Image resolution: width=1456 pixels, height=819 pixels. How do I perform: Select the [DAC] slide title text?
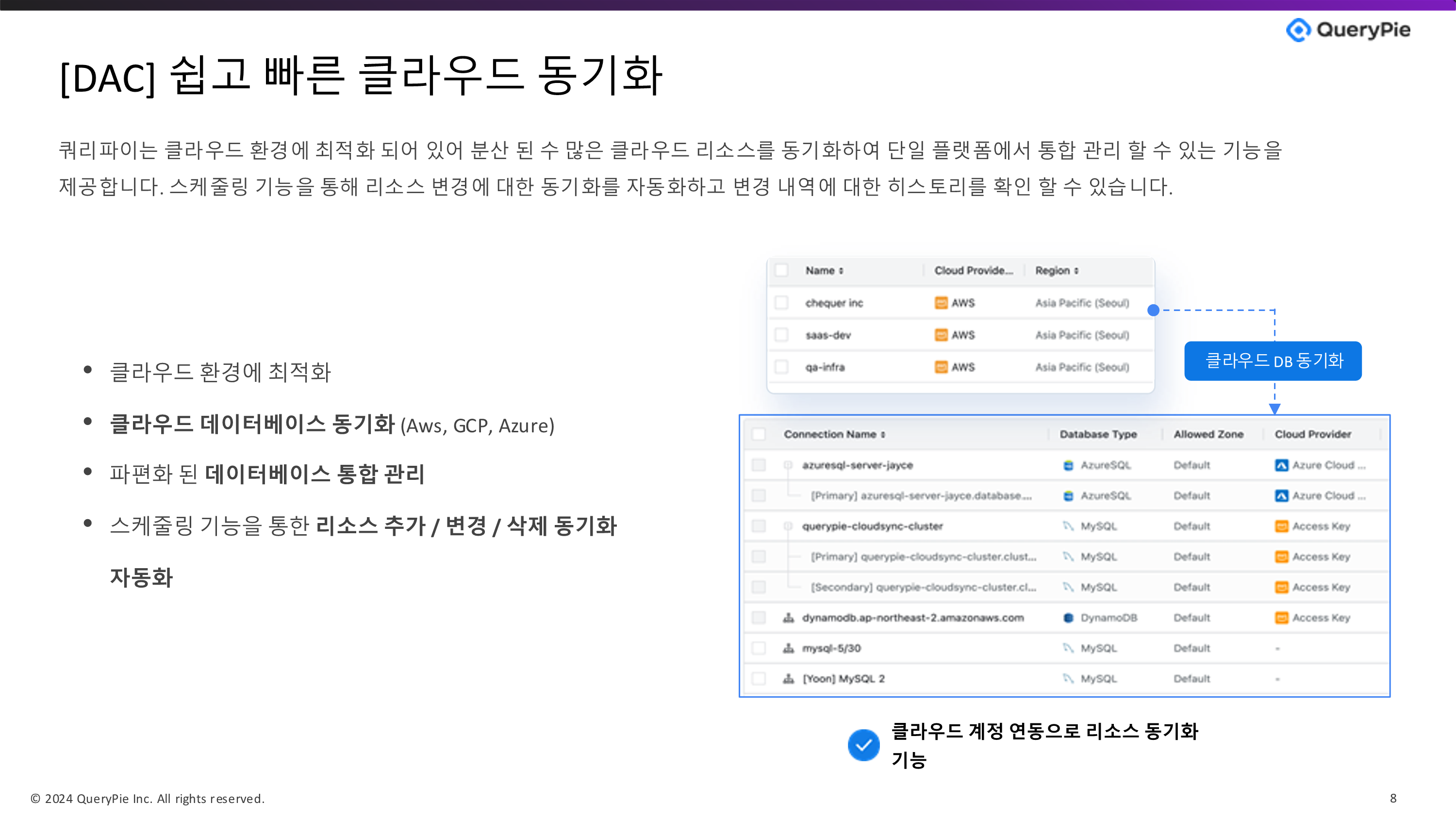pyautogui.click(x=362, y=76)
